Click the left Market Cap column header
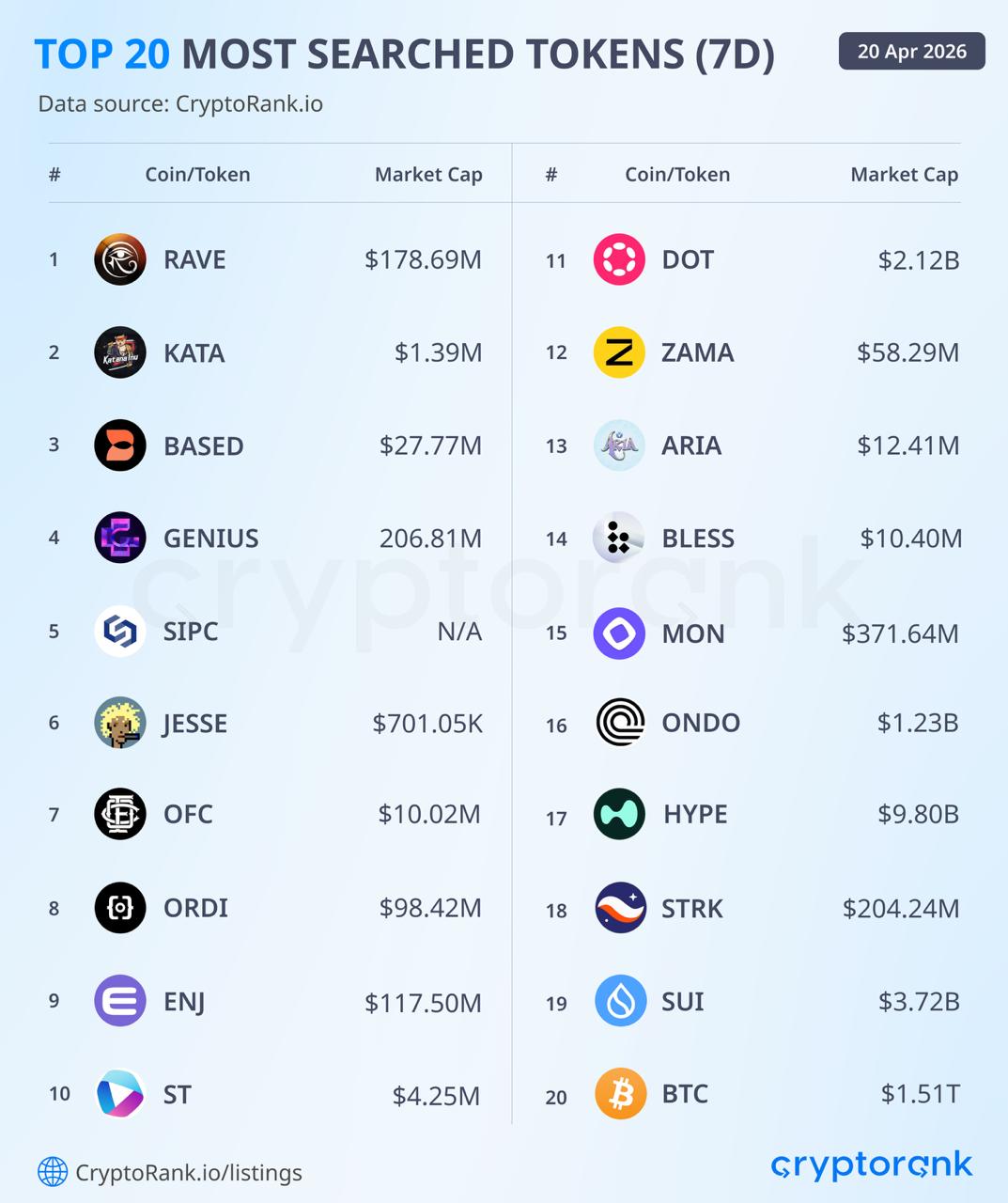This screenshot has height=1203, width=1008. [428, 175]
